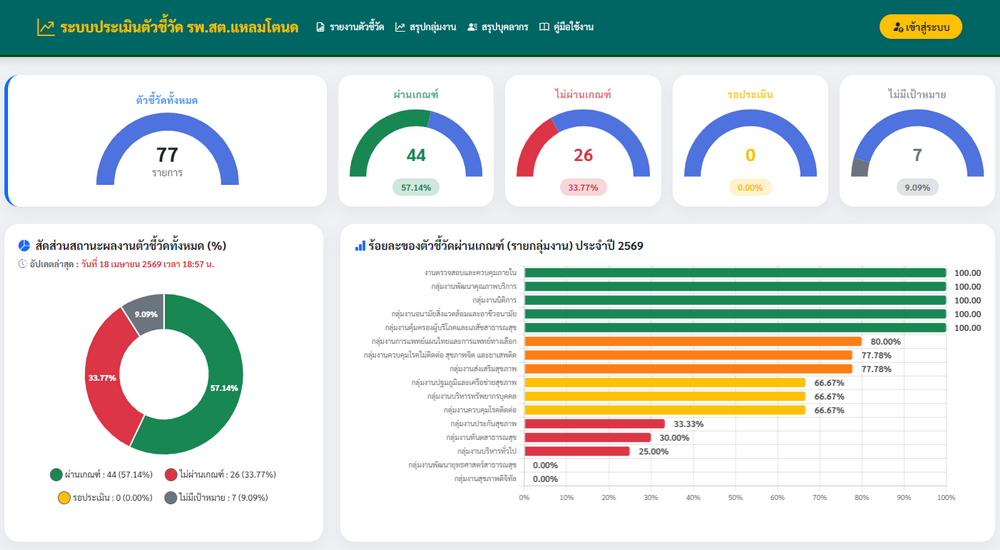This screenshot has width=1000, height=550.
Task: Click the yellow รอประเมิน legend color swatch
Action: tap(64, 497)
